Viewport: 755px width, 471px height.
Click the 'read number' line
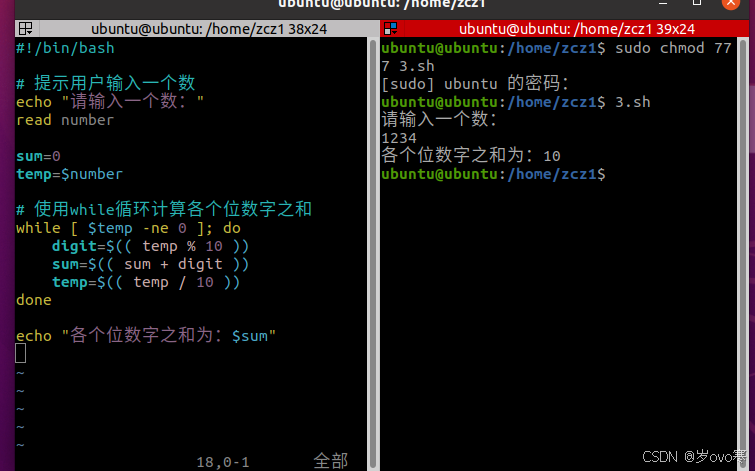[65, 120]
